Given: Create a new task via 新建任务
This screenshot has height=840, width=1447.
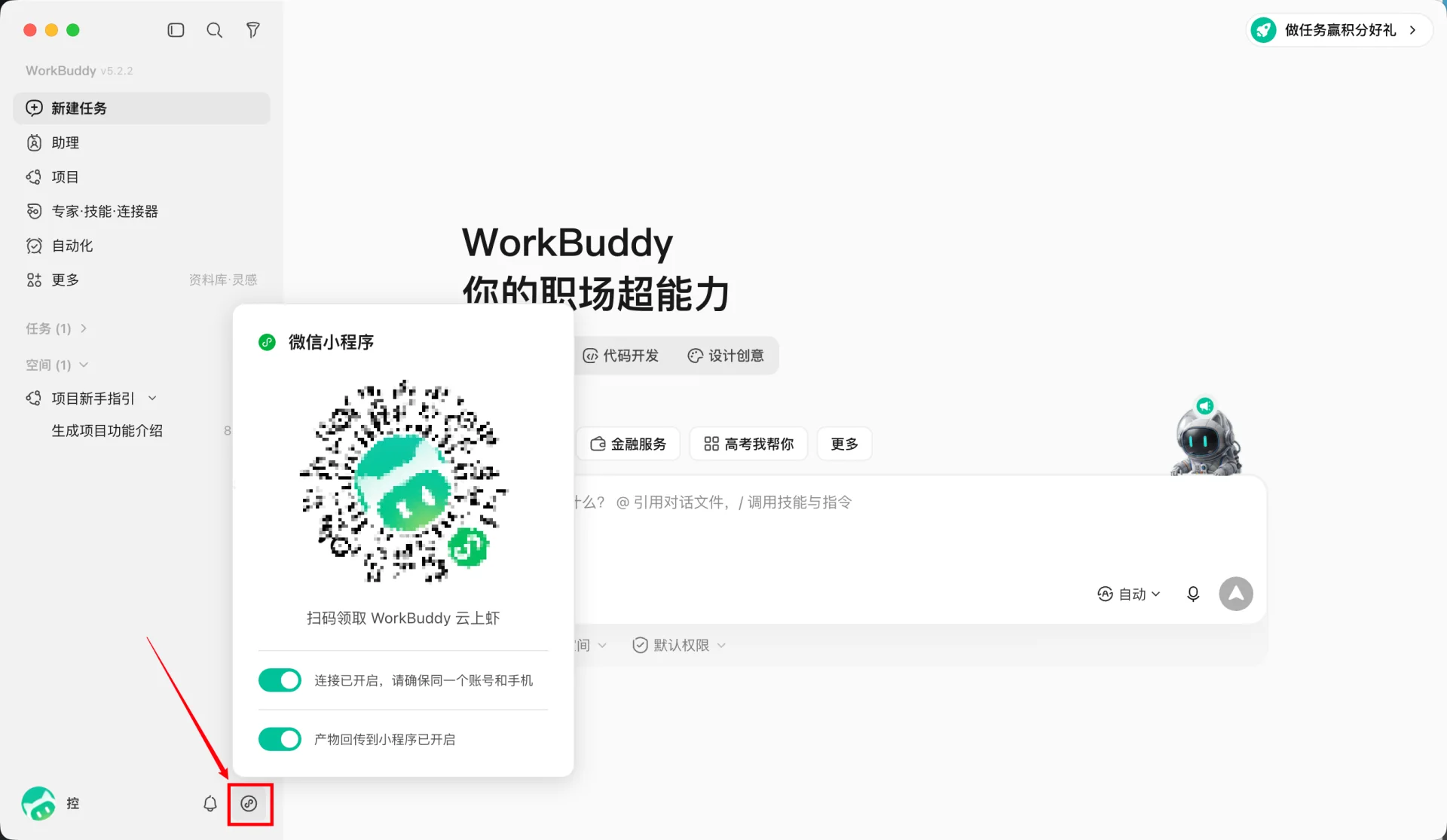Looking at the screenshot, I should coord(142,108).
